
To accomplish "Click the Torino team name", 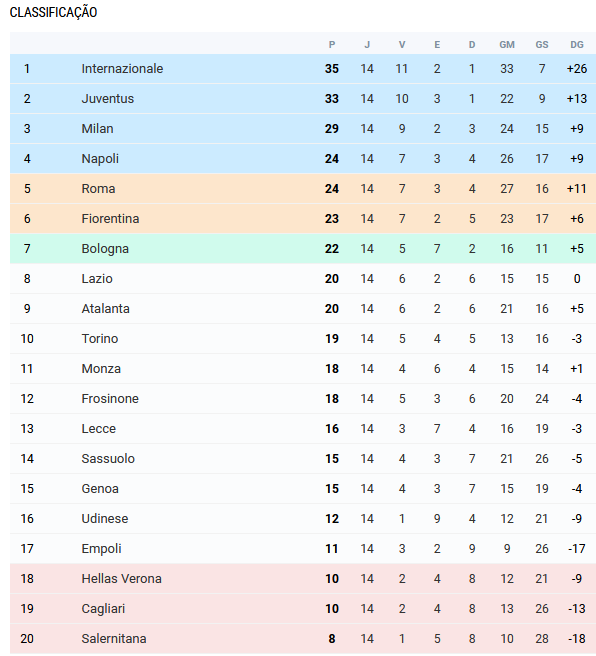I will (x=100, y=339).
